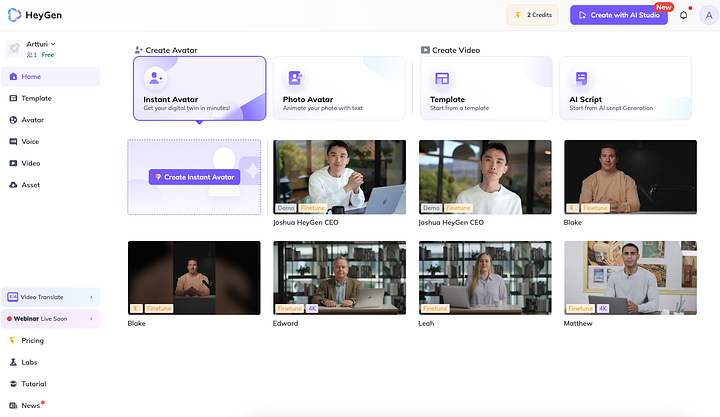Click the 4K badge on Edward
Screen dimensions: 720x417
point(312,308)
